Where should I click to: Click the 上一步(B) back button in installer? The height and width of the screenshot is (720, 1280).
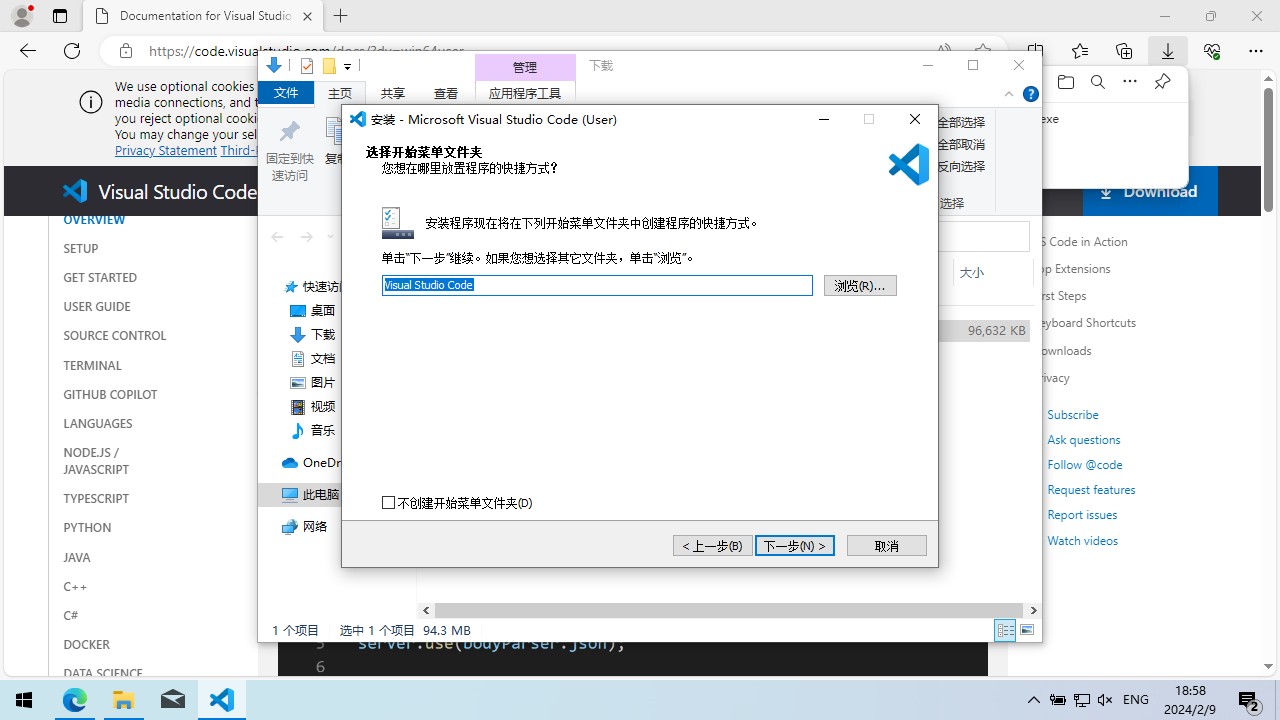click(713, 546)
